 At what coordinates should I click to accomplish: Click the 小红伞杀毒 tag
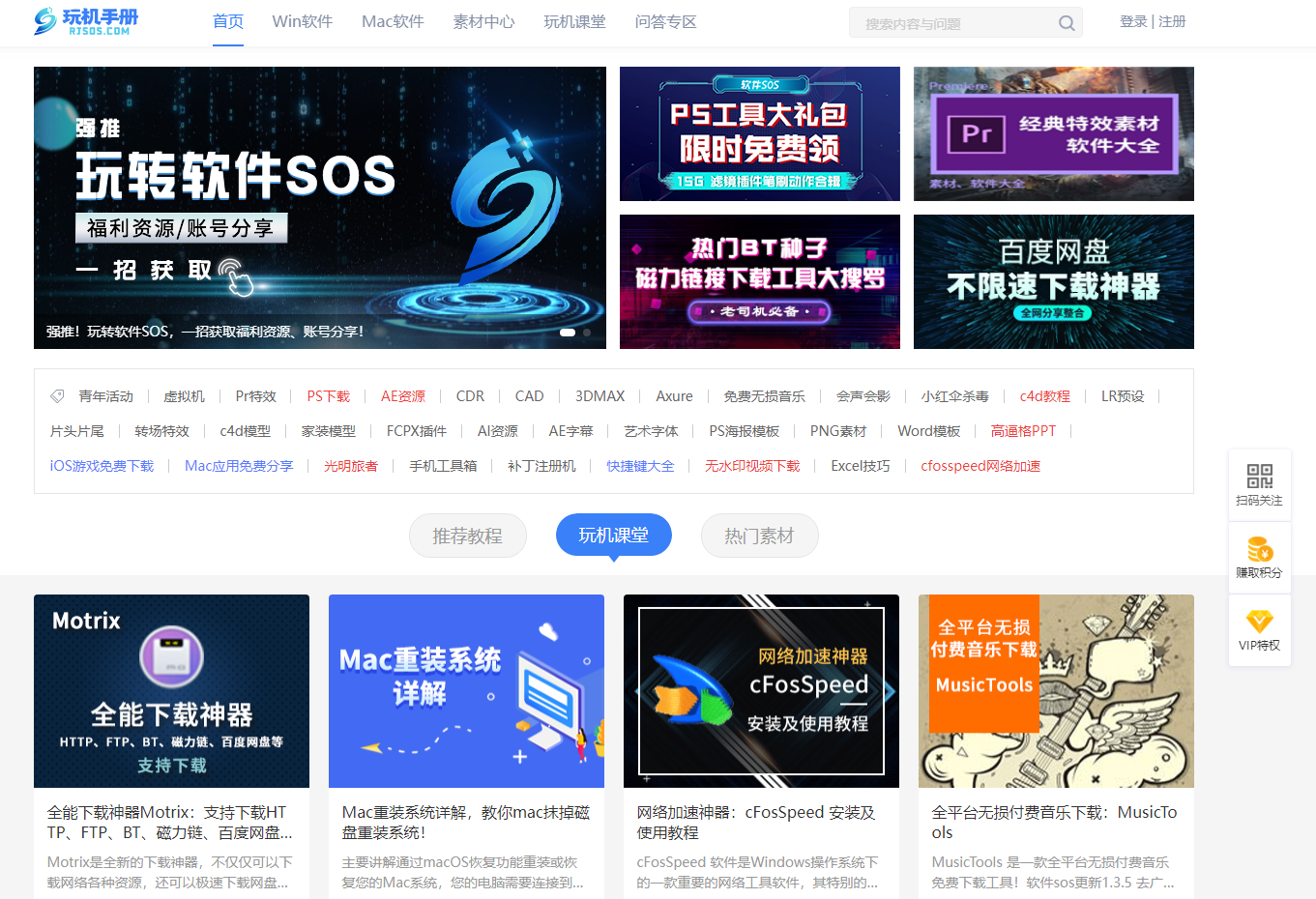955,396
